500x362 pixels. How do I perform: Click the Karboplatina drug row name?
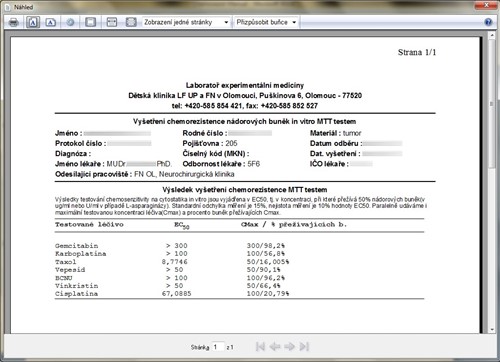pos(81,254)
